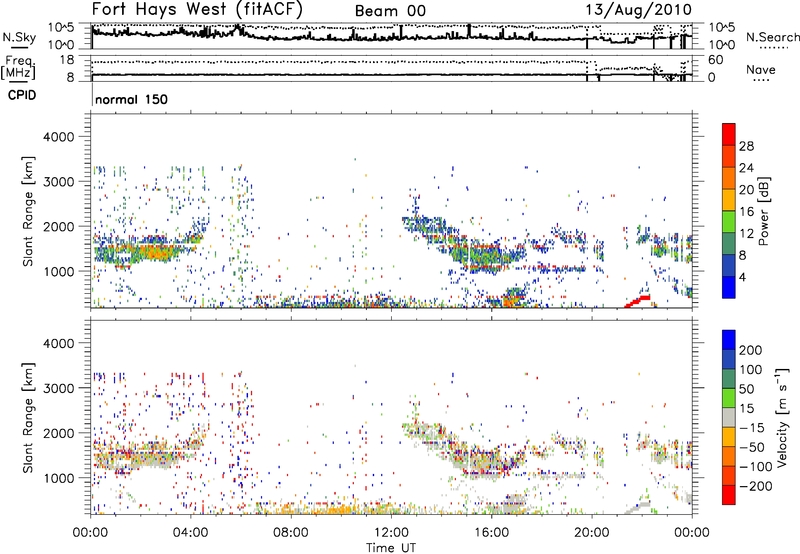Image resolution: width=800 pixels, height=554 pixels.
Task: Click the "08:00" time axis tick label
Action: point(291,533)
